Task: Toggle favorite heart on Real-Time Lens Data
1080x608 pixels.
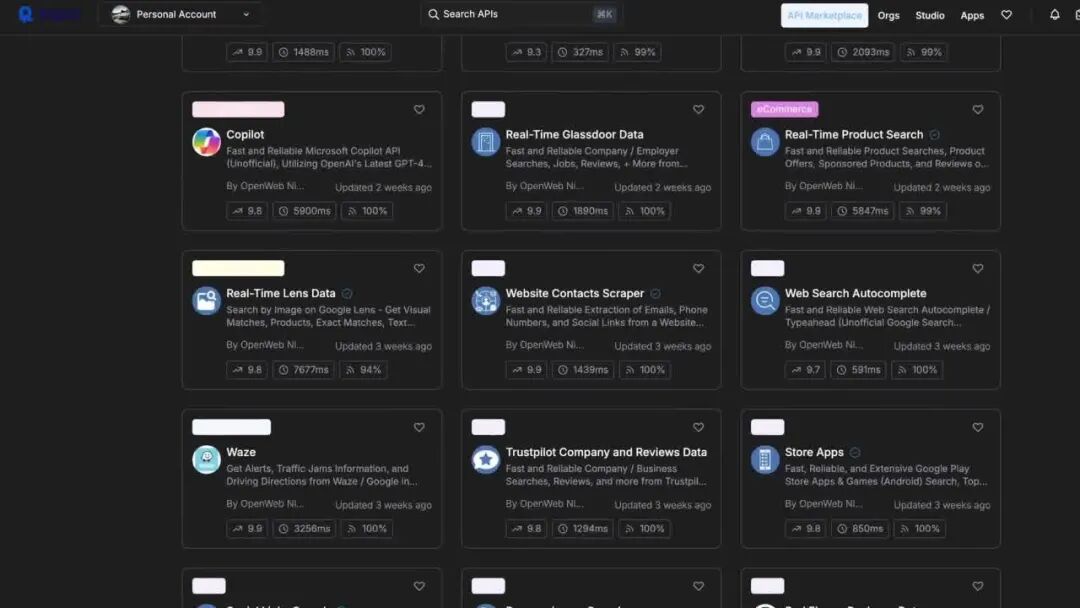Action: 419,269
